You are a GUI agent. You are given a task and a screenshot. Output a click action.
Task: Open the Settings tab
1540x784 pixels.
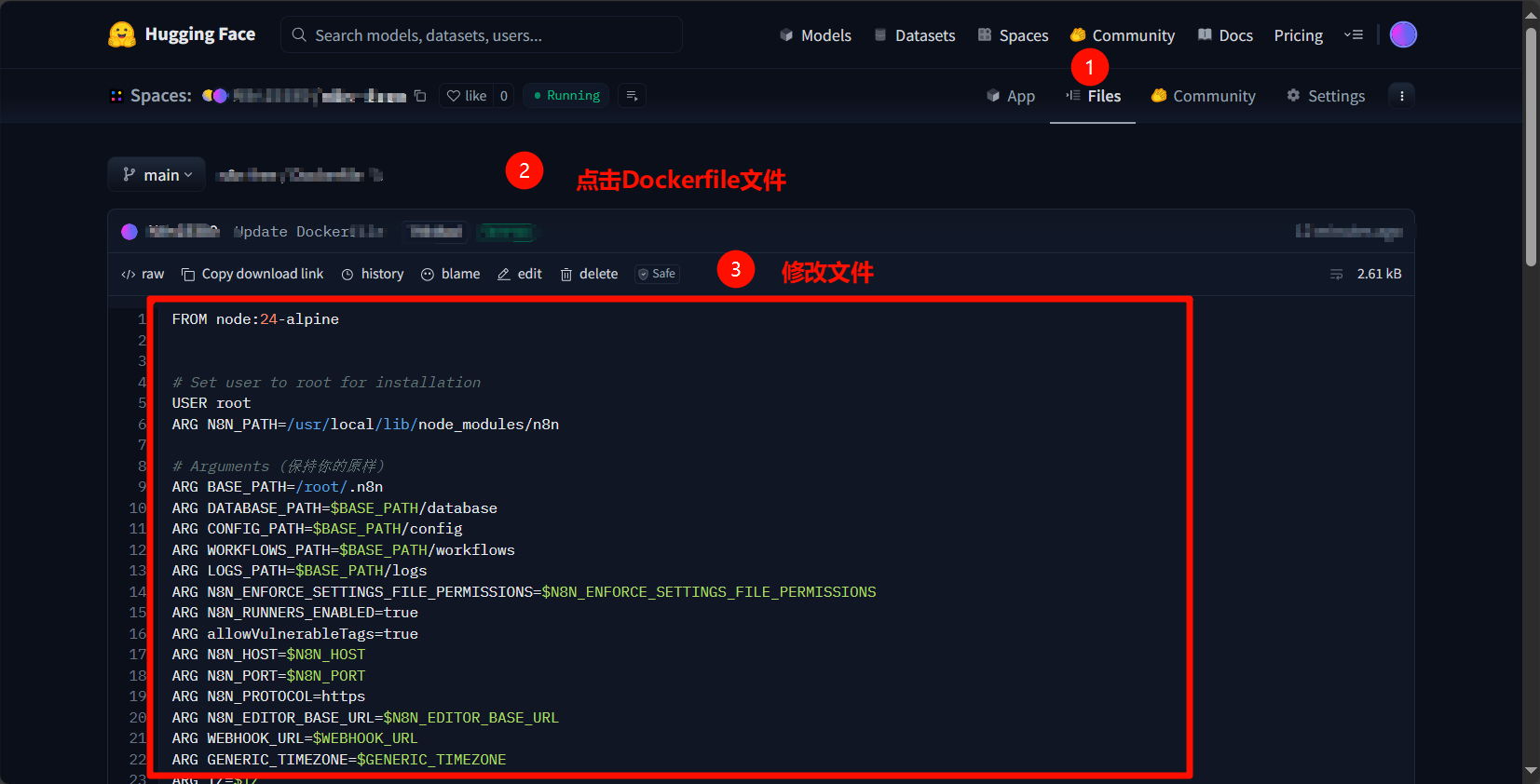[x=1326, y=96]
